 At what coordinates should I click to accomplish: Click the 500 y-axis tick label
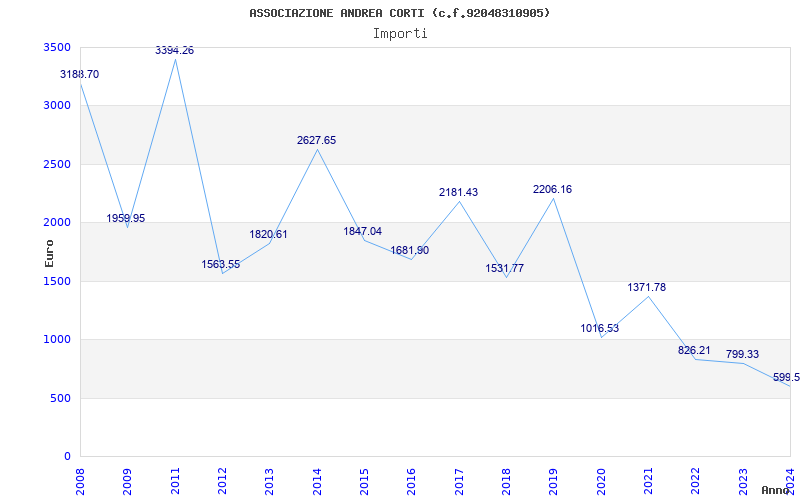(x=63, y=398)
